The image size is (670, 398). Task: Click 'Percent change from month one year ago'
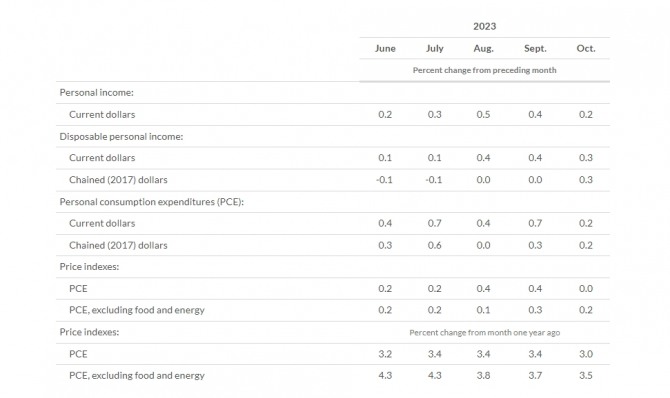coord(484,333)
